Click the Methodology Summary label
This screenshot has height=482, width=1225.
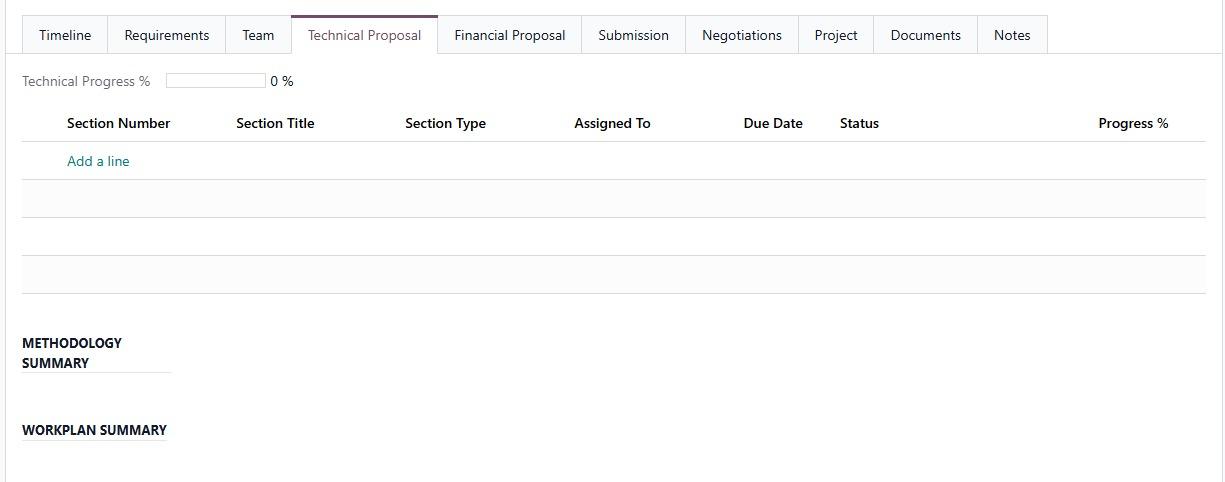72,353
